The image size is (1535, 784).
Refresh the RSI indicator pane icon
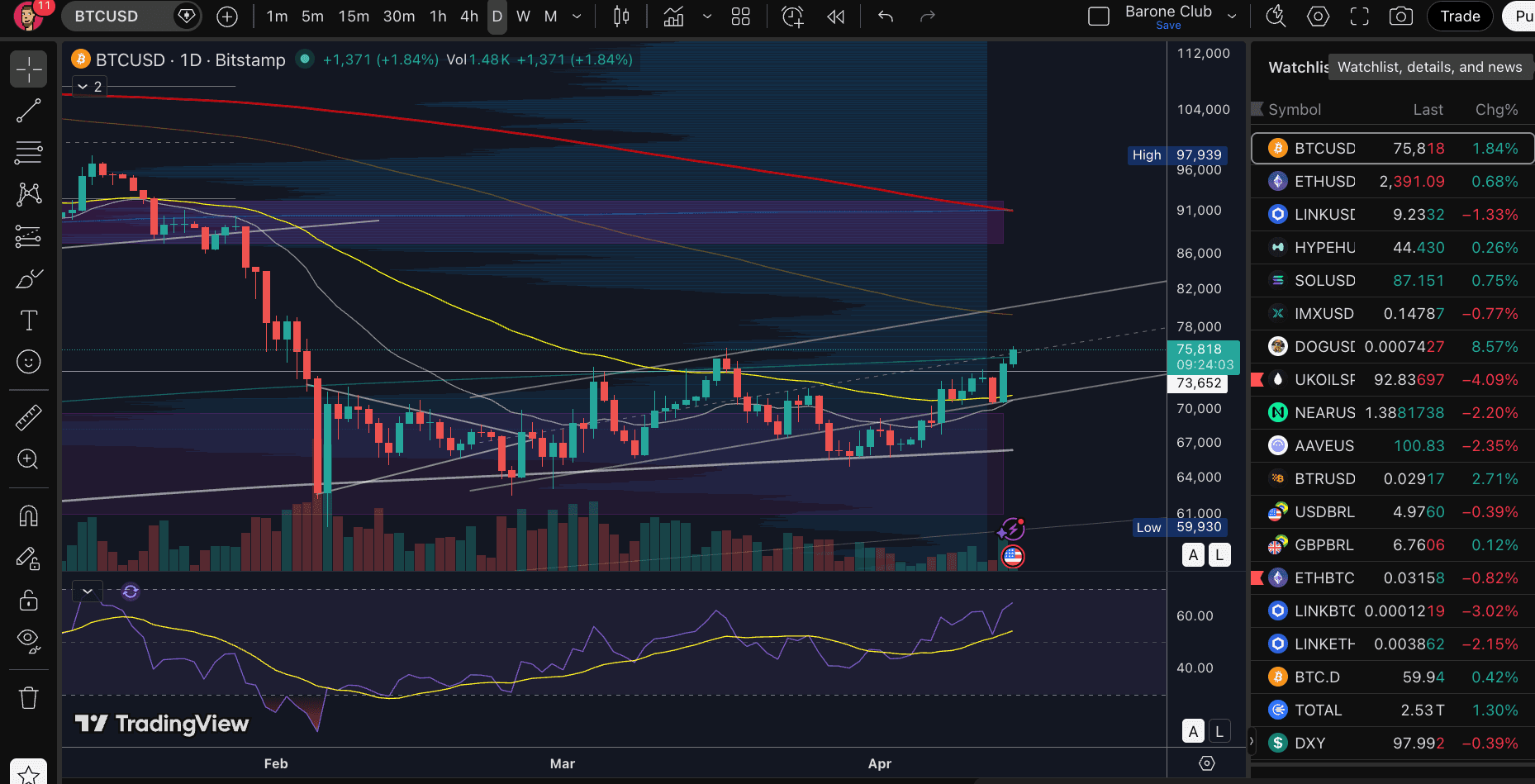[131, 592]
